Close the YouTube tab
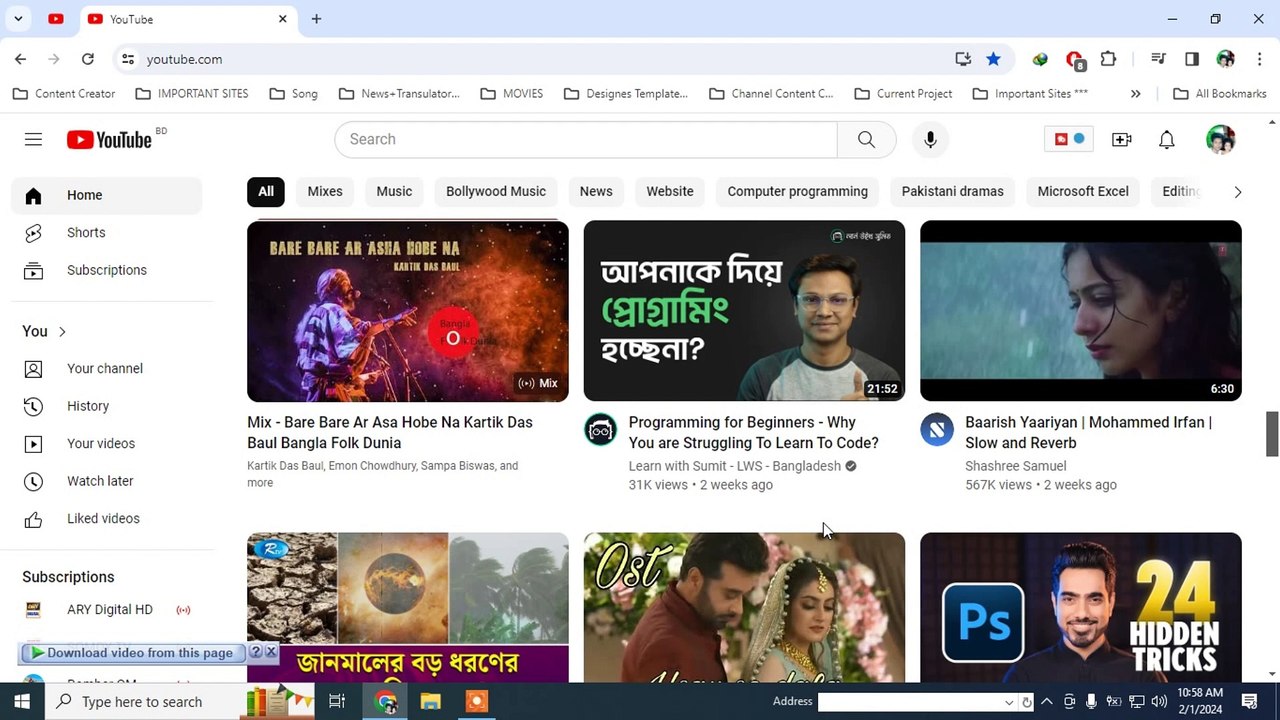The width and height of the screenshot is (1280, 720). [x=282, y=19]
